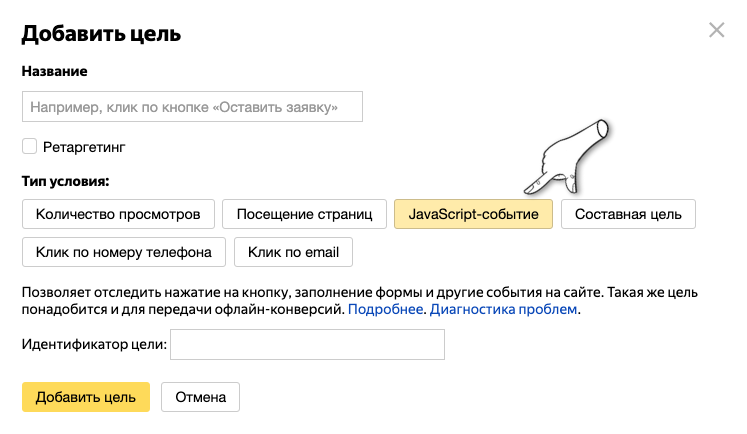The image size is (747, 434).
Task: Select Клик по email condition
Action: tap(293, 252)
